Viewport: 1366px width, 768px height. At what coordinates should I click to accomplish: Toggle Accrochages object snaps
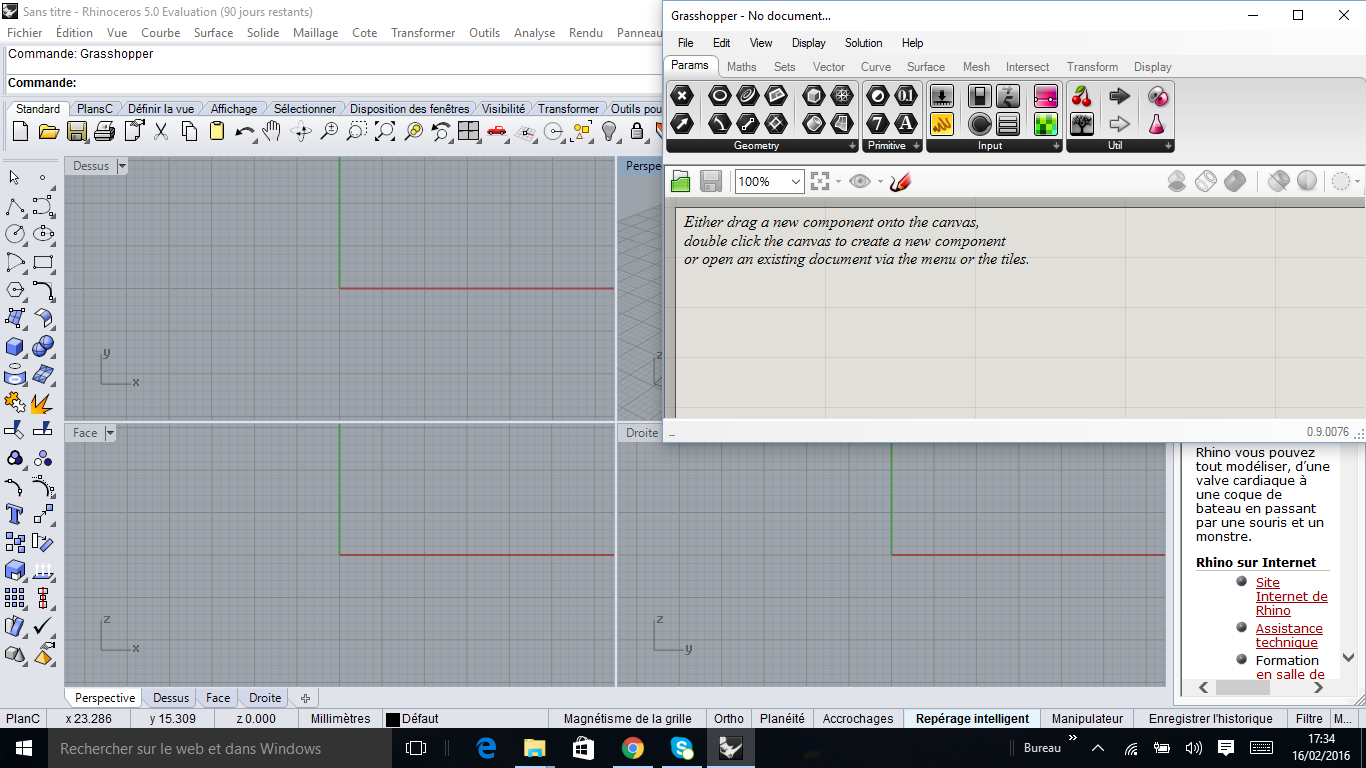pyautogui.click(x=858, y=718)
